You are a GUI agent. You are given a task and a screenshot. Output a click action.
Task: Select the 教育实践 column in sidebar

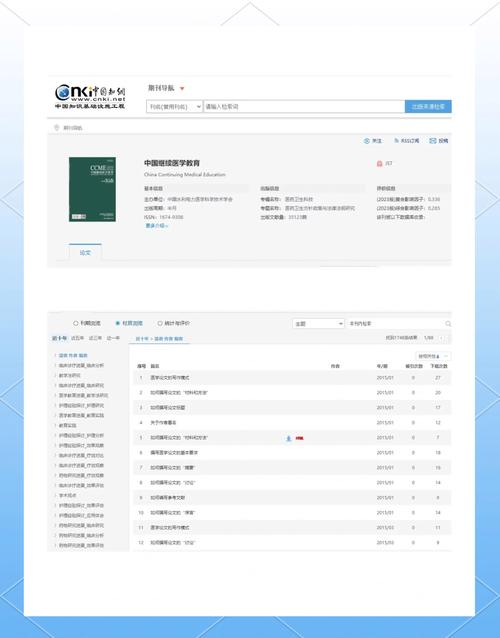[67, 426]
